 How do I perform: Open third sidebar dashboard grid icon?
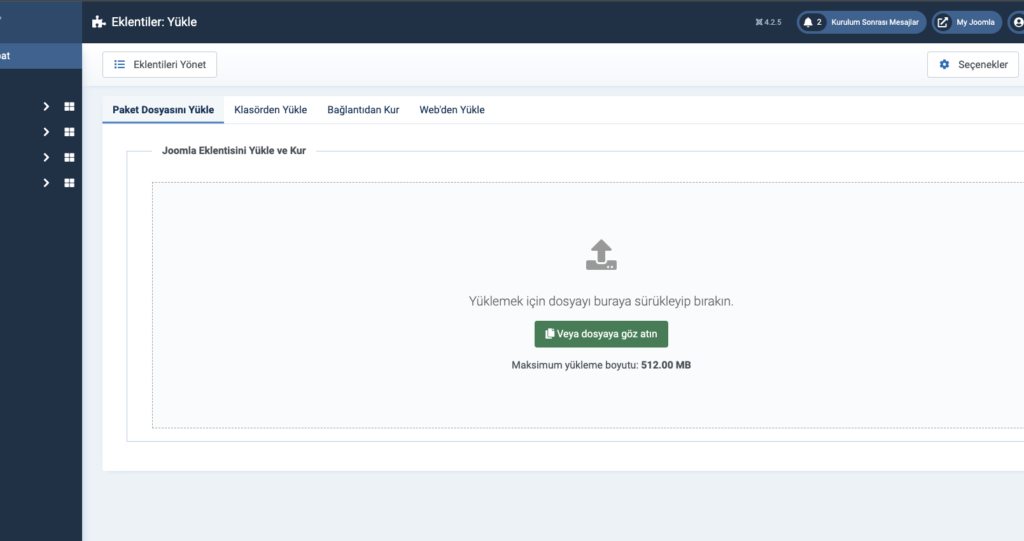pyautogui.click(x=69, y=157)
